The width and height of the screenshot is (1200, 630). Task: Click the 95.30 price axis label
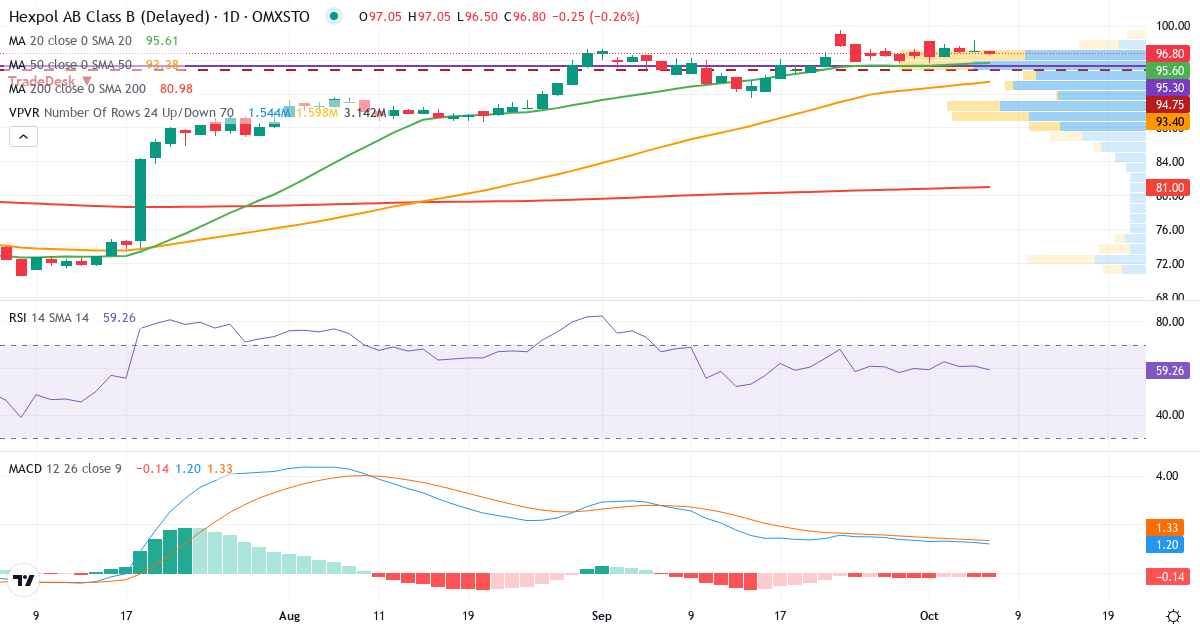pyautogui.click(x=1170, y=88)
